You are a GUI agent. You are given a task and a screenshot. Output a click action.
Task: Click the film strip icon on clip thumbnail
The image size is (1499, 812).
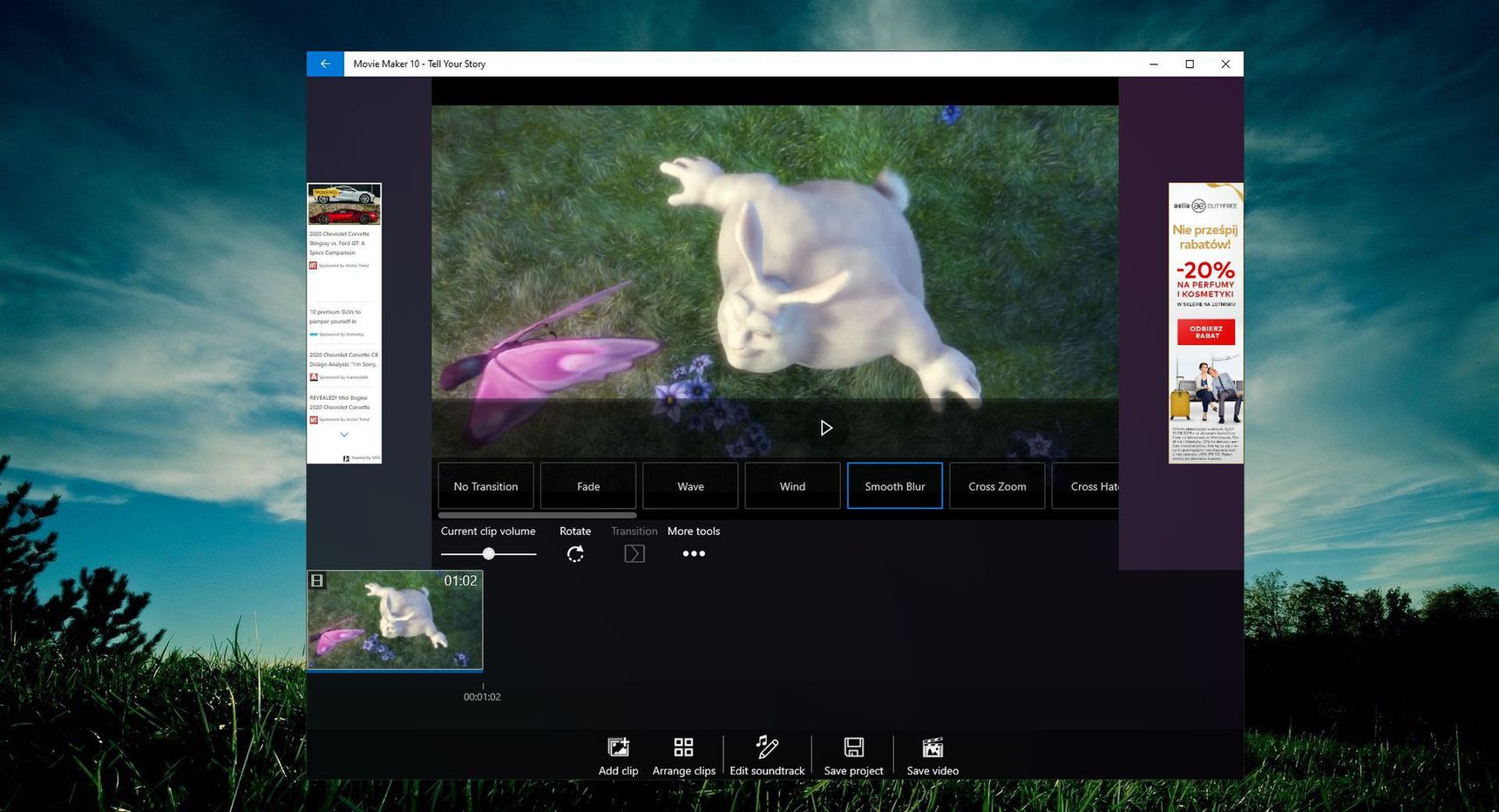tap(317, 580)
